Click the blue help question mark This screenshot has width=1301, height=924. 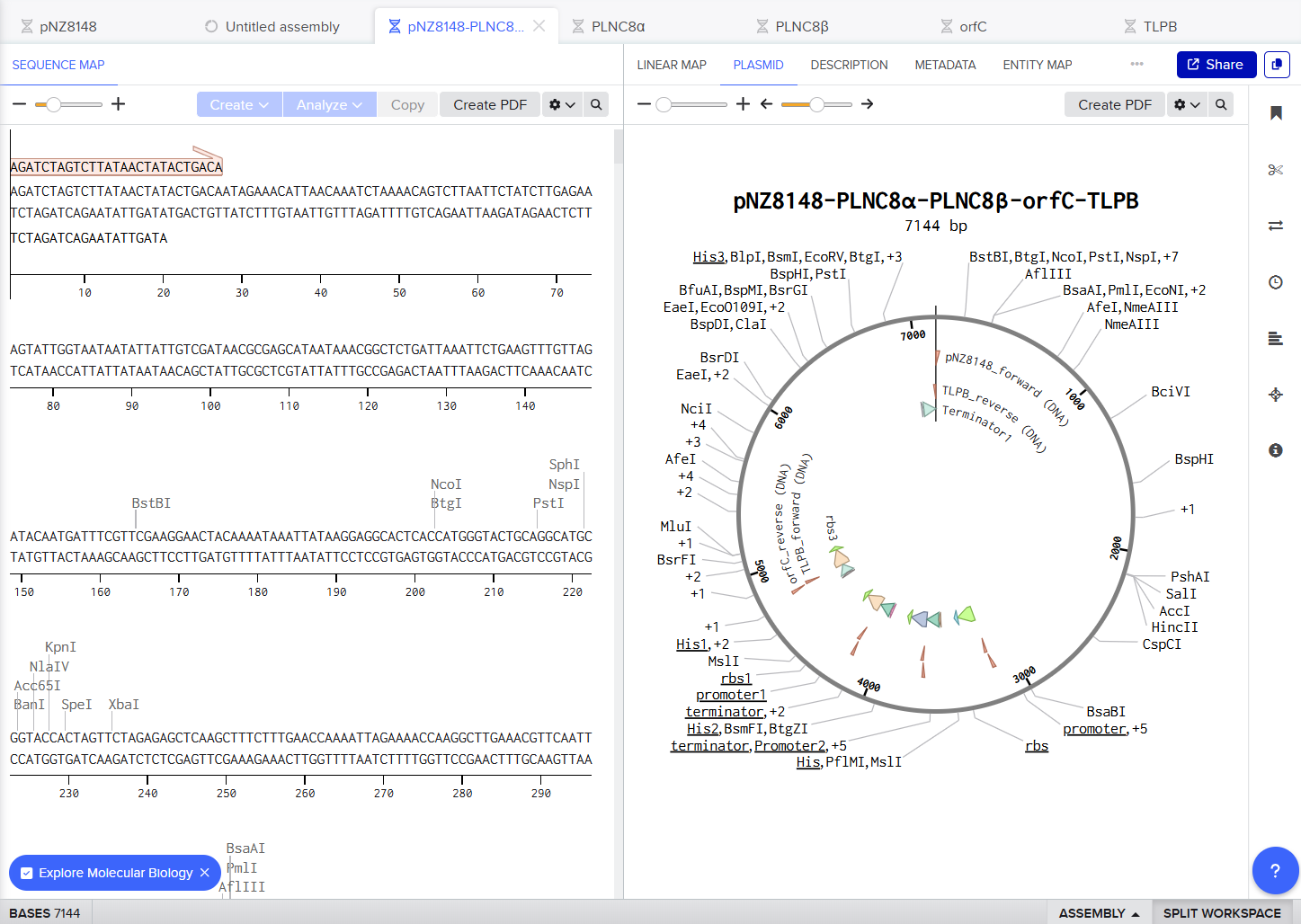coord(1275,871)
